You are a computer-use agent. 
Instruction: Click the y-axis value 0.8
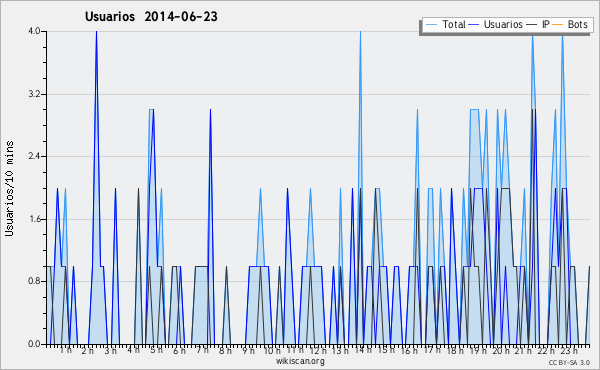(x=34, y=282)
